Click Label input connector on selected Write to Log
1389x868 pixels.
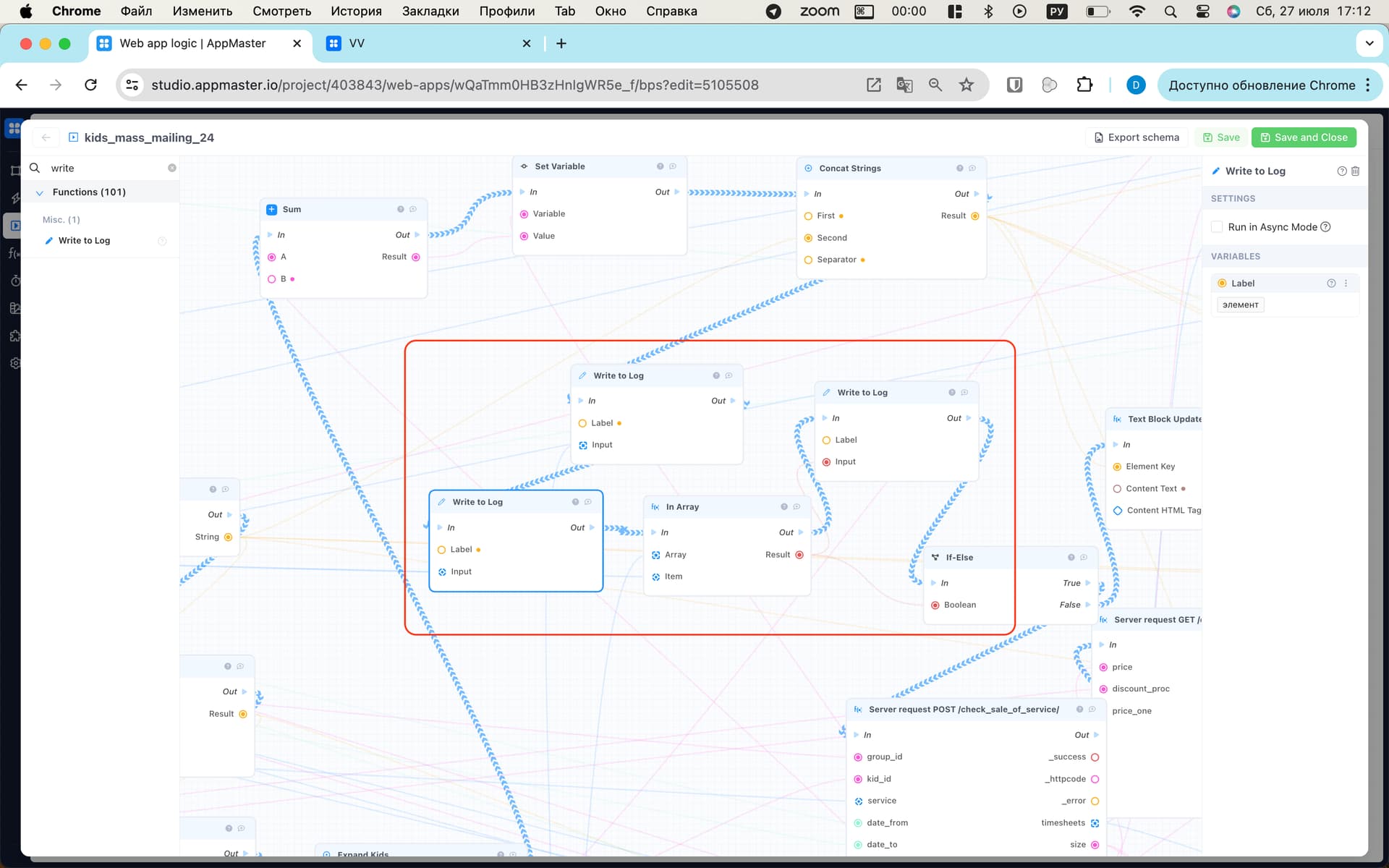(x=441, y=550)
